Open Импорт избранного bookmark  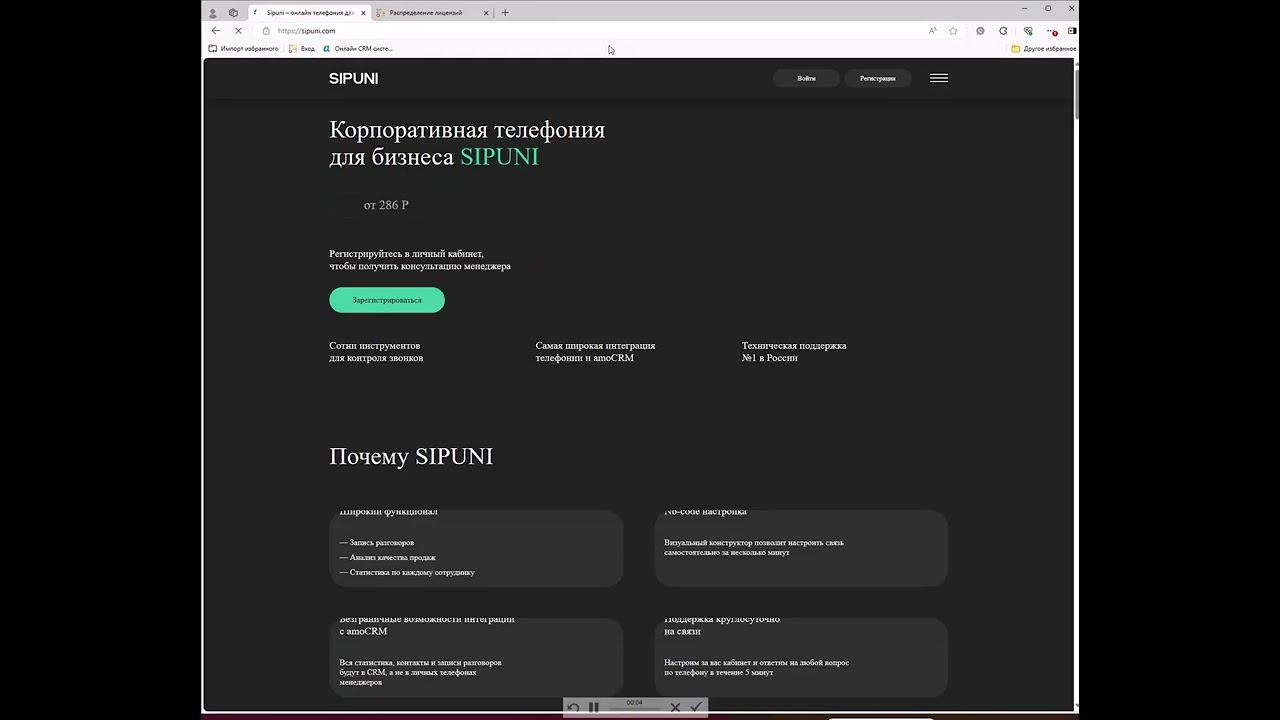click(x=243, y=48)
